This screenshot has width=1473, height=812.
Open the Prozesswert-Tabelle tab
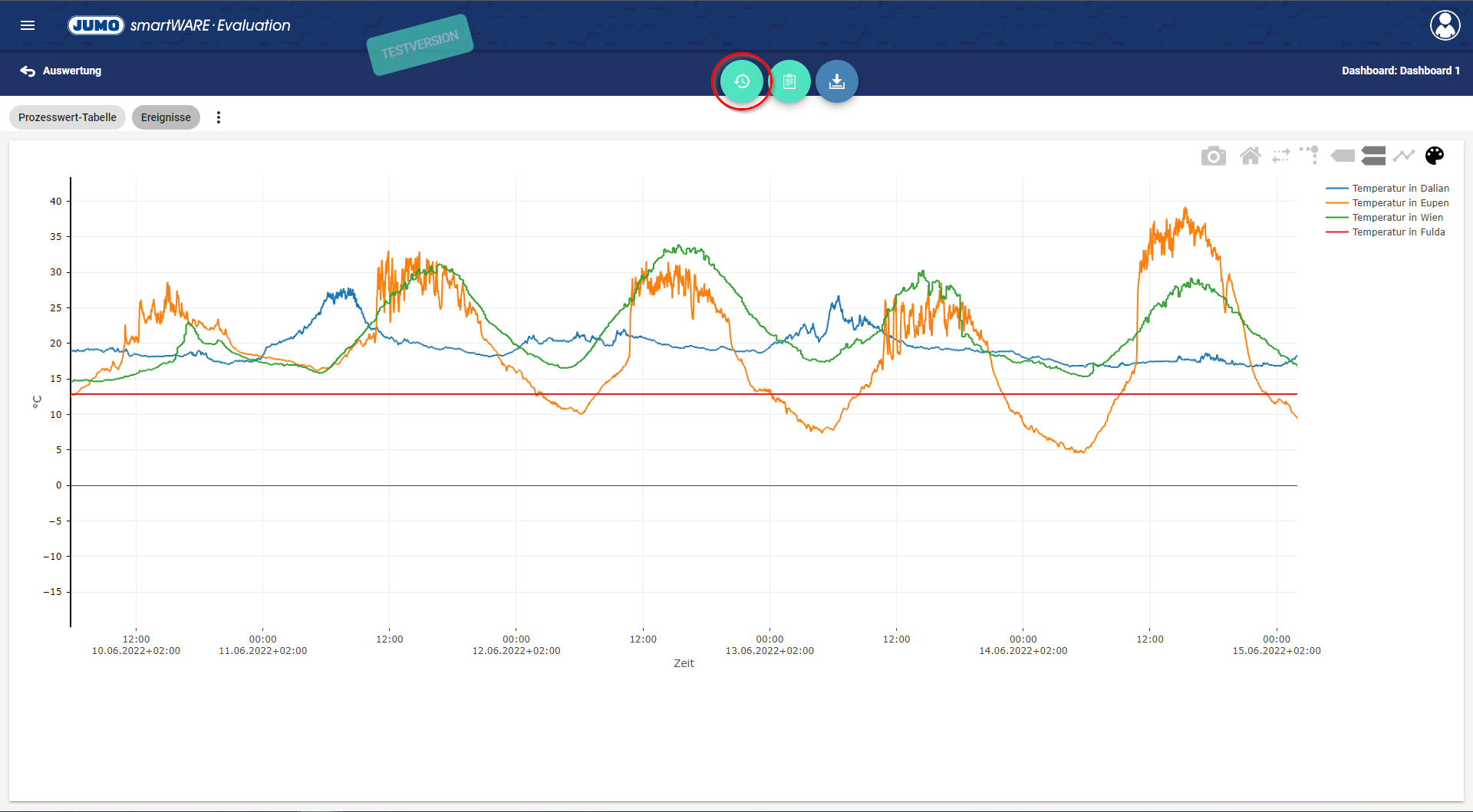click(68, 117)
